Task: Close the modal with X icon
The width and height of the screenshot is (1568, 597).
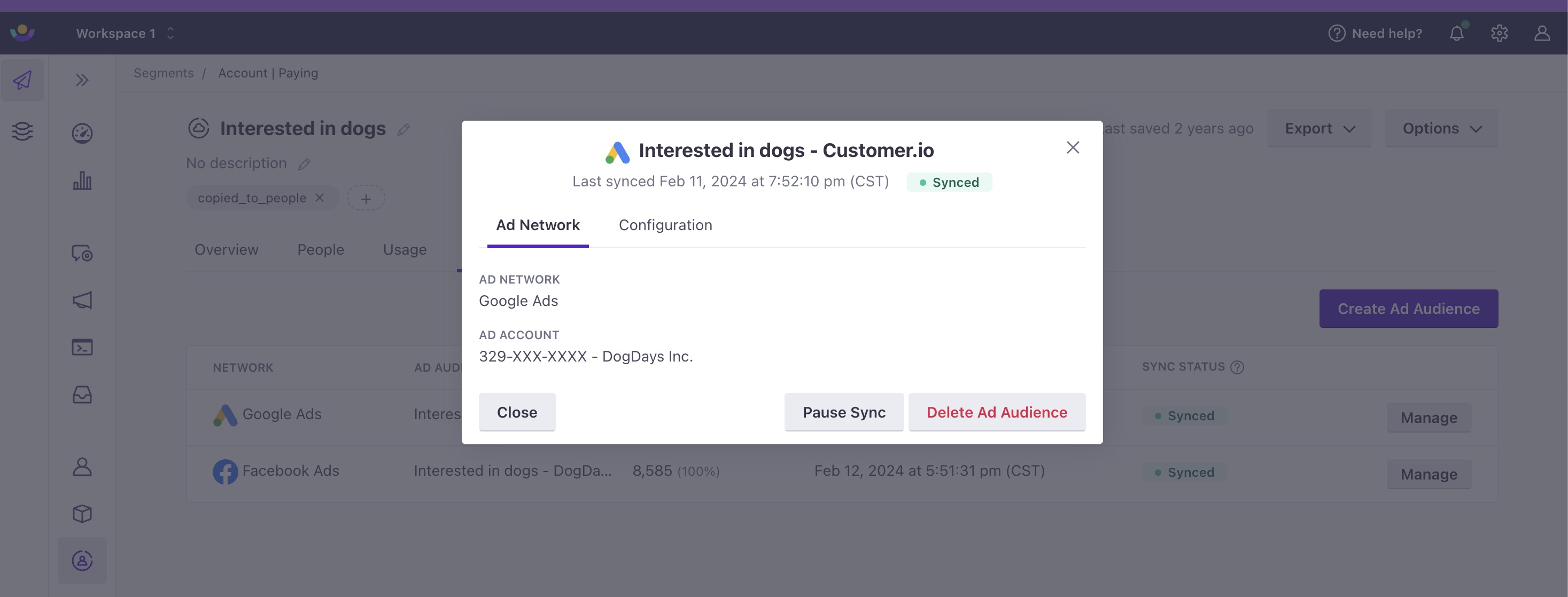Action: pyautogui.click(x=1073, y=148)
